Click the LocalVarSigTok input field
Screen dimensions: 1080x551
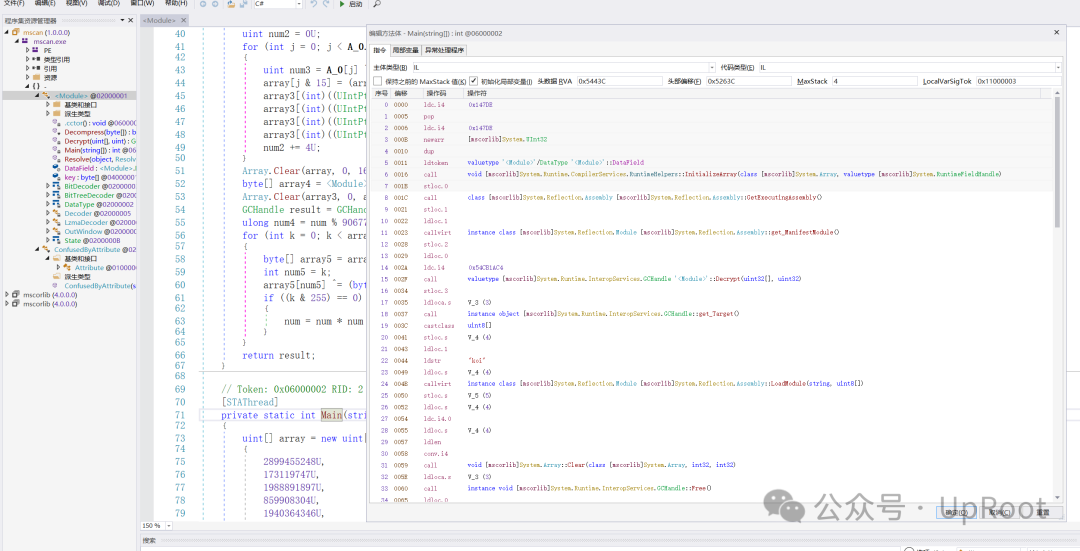coord(1019,81)
